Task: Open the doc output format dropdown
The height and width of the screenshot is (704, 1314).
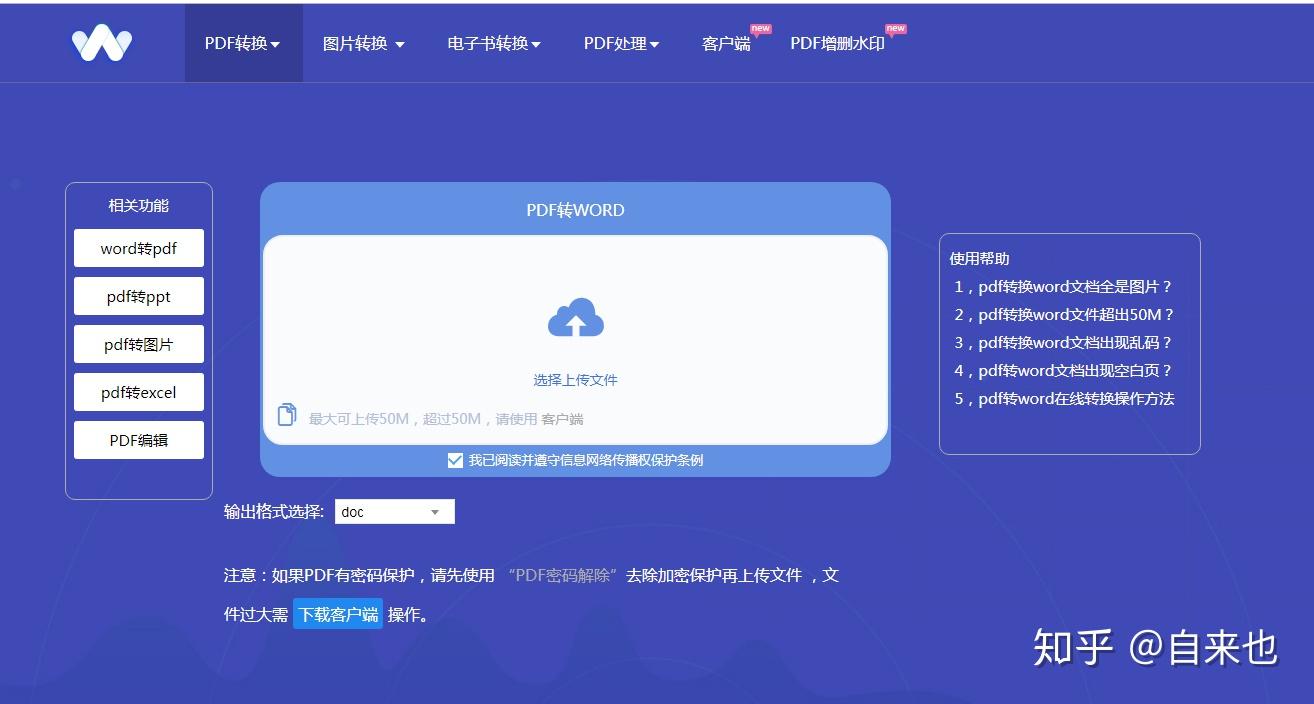Action: tap(395, 512)
